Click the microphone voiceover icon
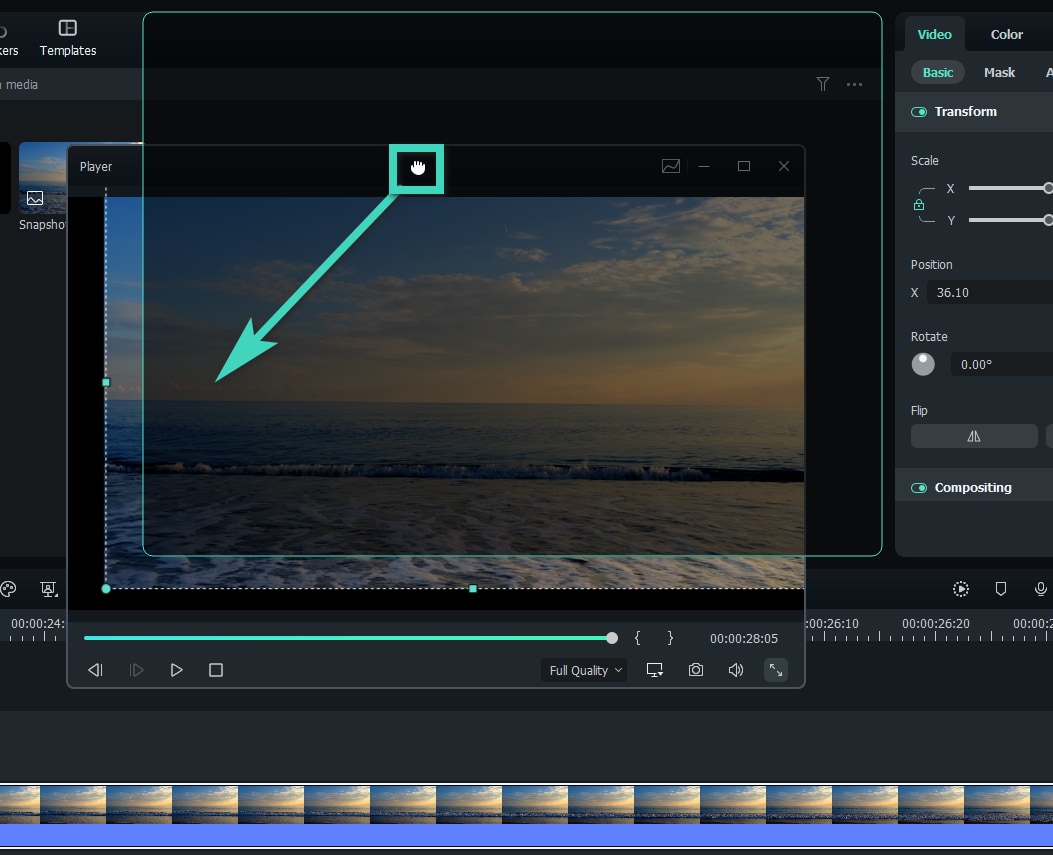1053x855 pixels. 1040,589
